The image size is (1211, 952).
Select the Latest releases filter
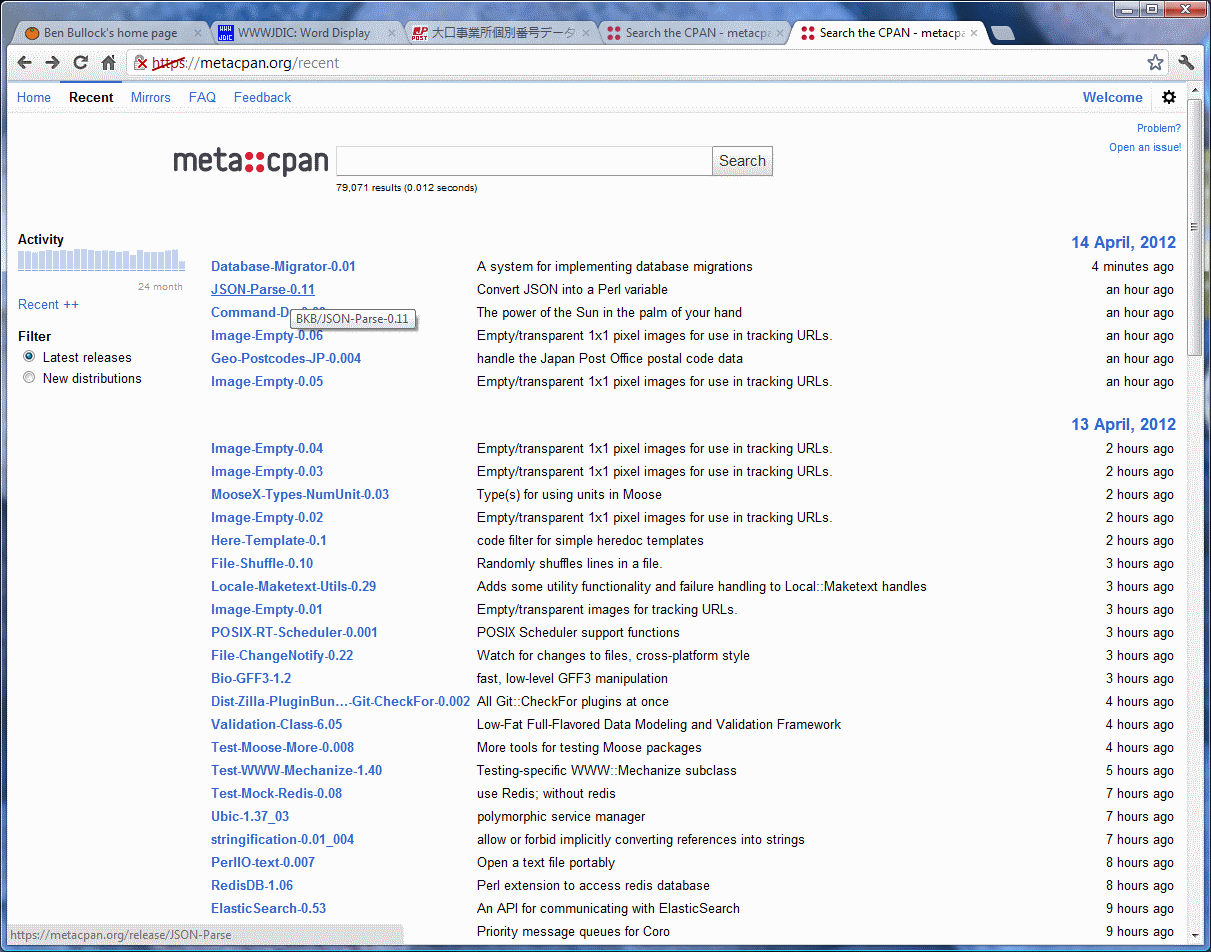pos(29,356)
